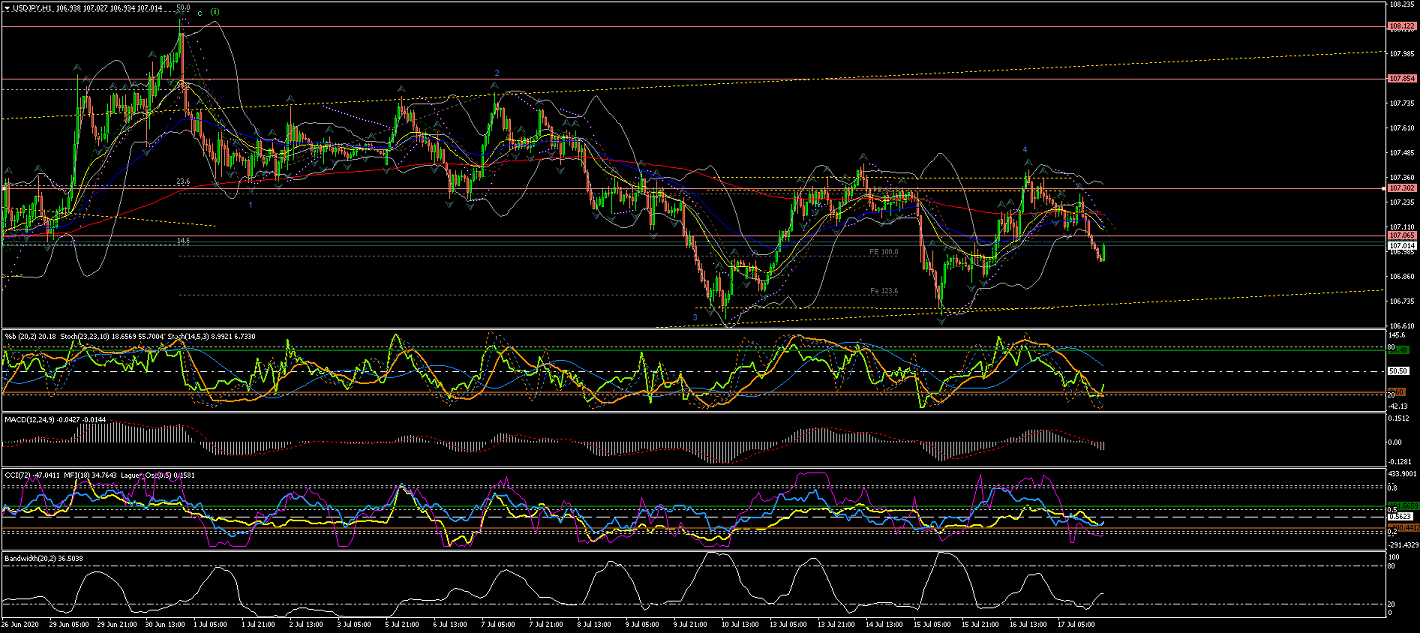Click the green wave label (ii)
Image resolution: width=1420 pixels, height=633 pixels.
tap(215, 11)
